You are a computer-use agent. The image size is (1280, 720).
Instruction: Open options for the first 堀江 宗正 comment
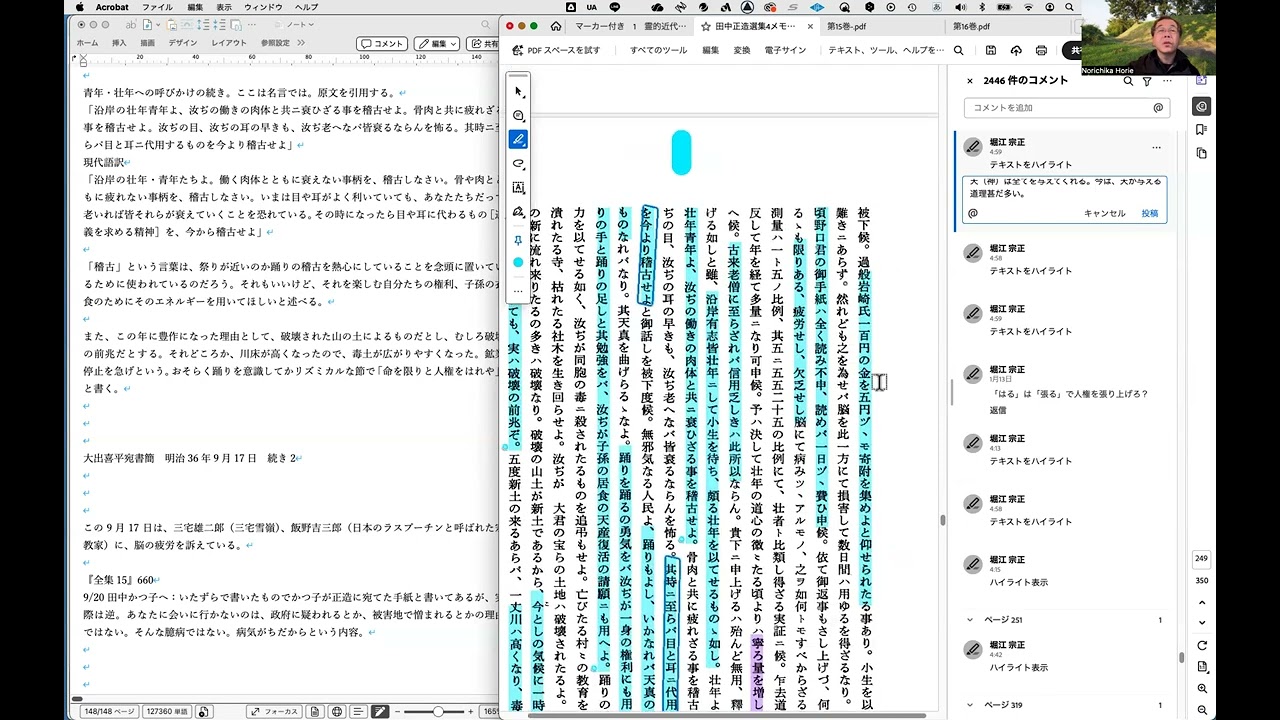pyautogui.click(x=1156, y=148)
